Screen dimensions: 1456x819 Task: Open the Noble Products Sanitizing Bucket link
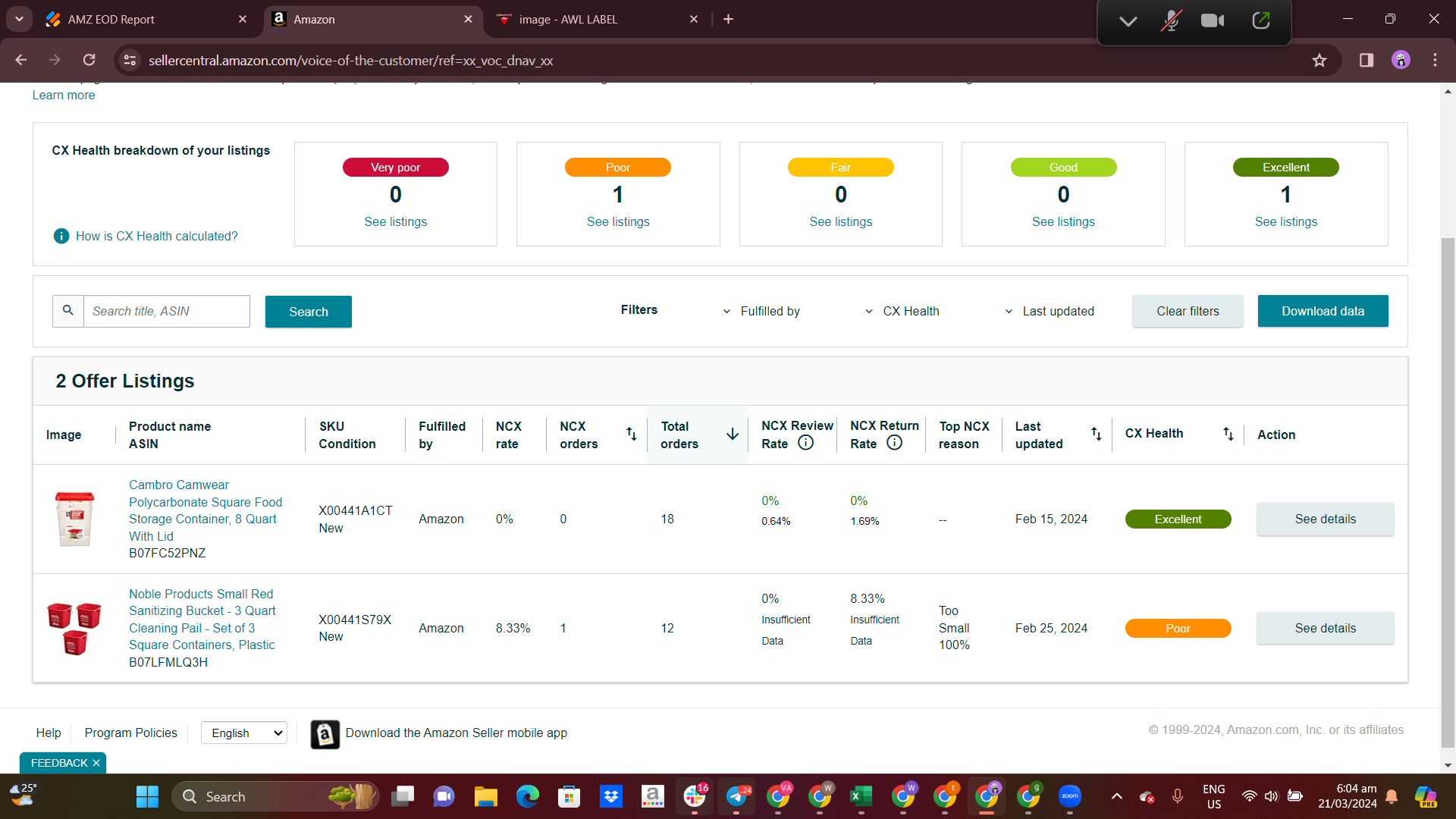(x=202, y=619)
